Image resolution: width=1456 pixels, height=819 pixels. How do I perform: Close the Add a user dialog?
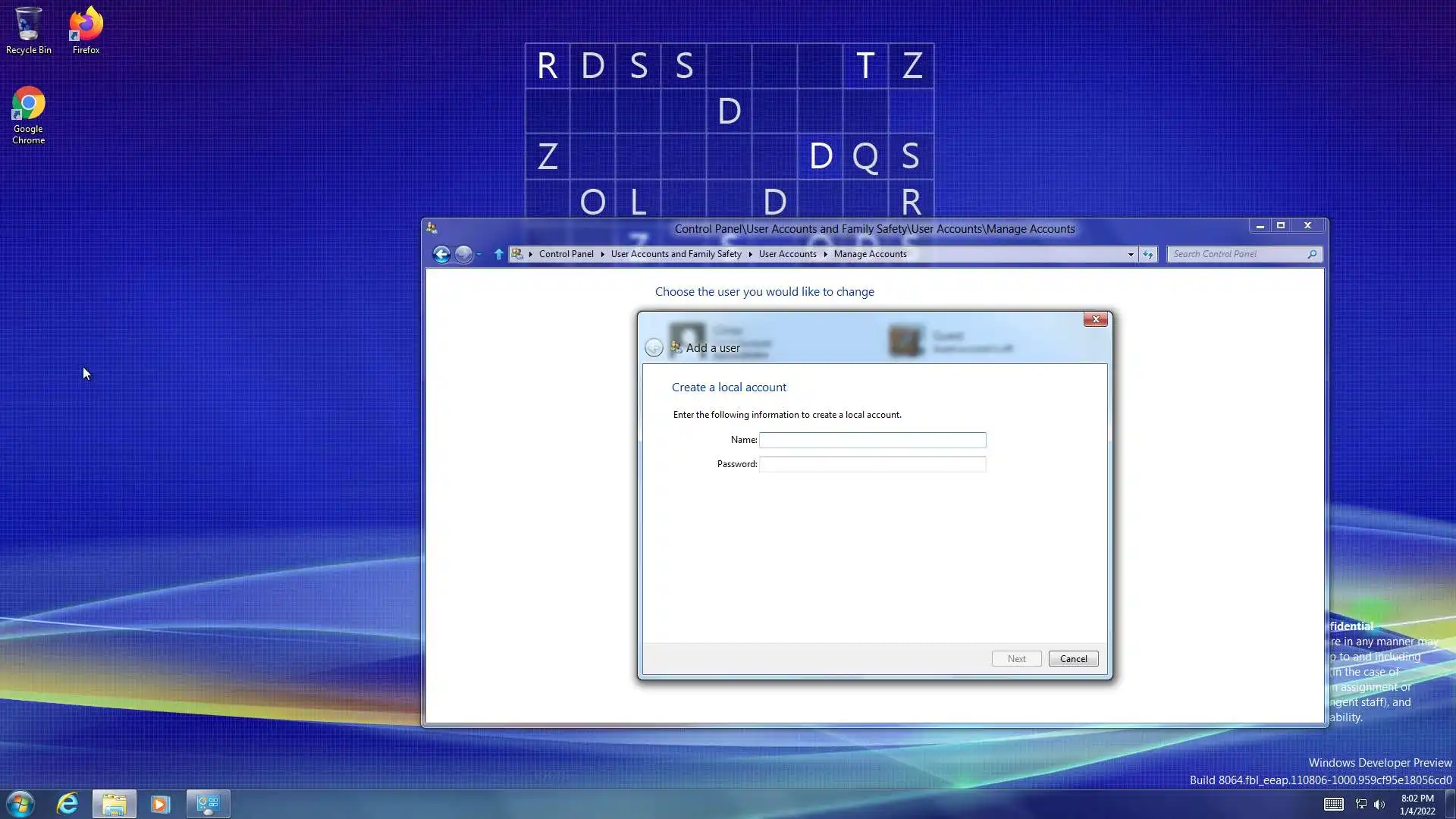pyautogui.click(x=1095, y=319)
